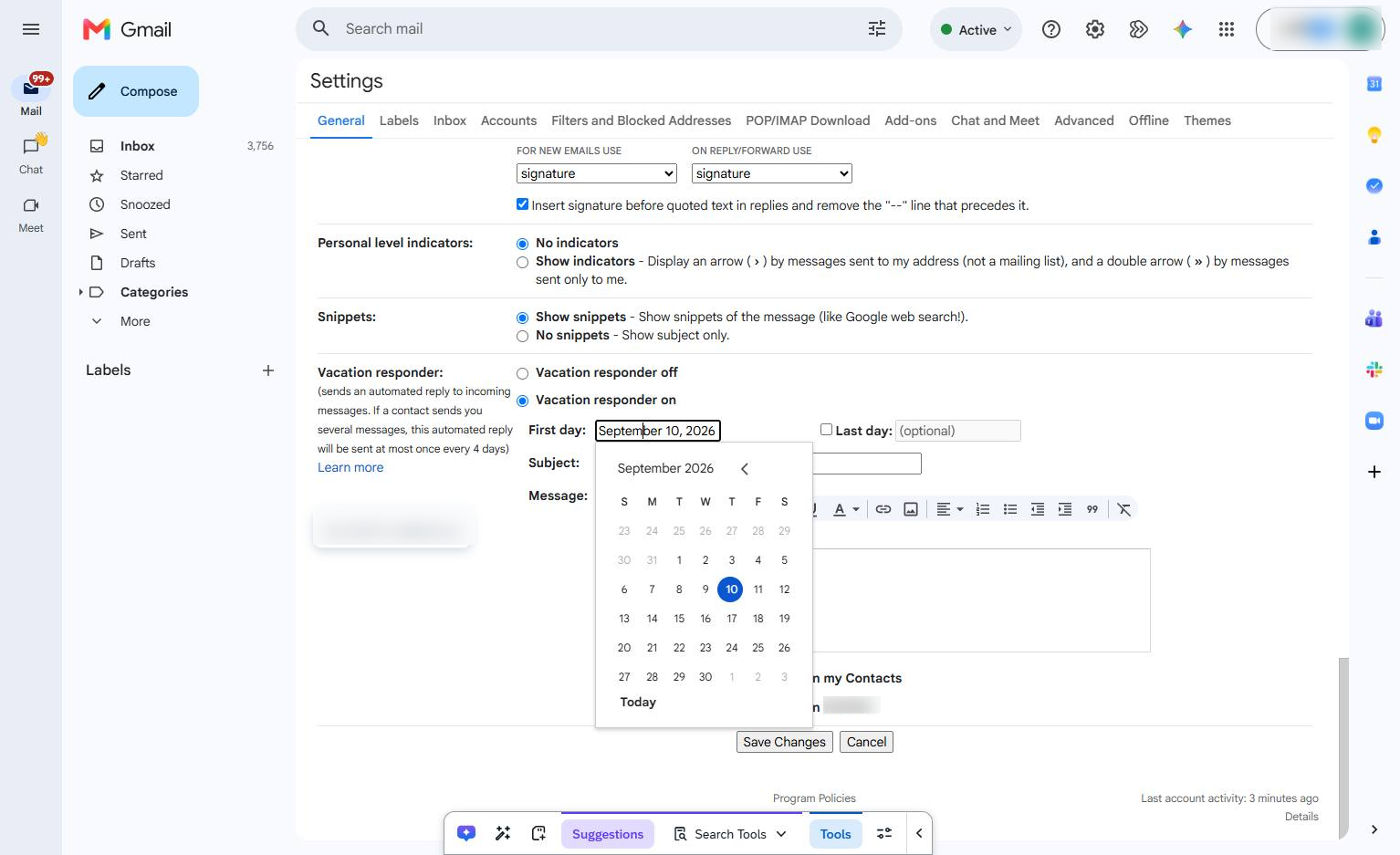Insert link in vacation message toolbar
1400x855 pixels.
click(883, 509)
